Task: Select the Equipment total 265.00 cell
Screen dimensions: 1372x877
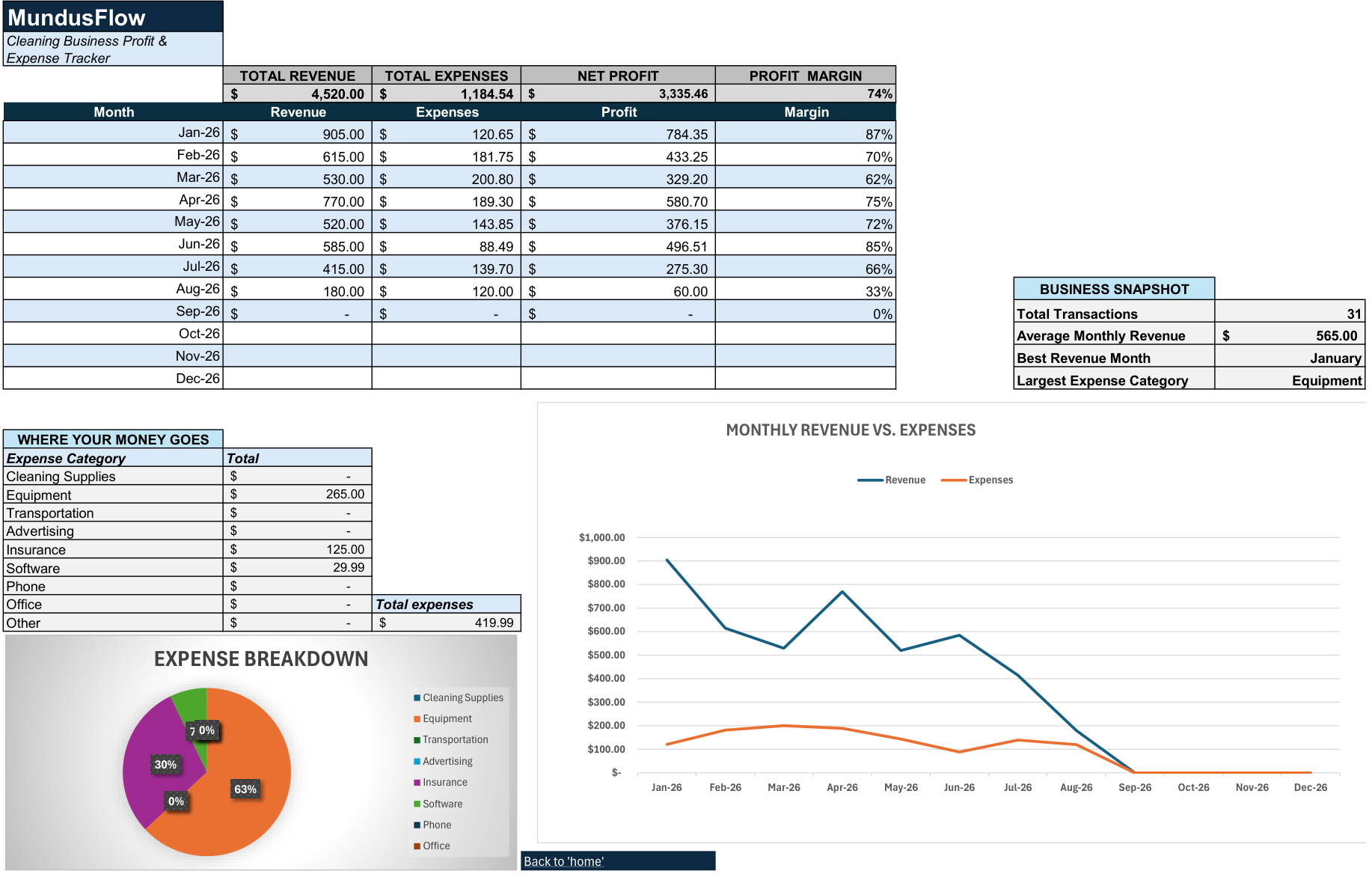Action: coord(297,494)
